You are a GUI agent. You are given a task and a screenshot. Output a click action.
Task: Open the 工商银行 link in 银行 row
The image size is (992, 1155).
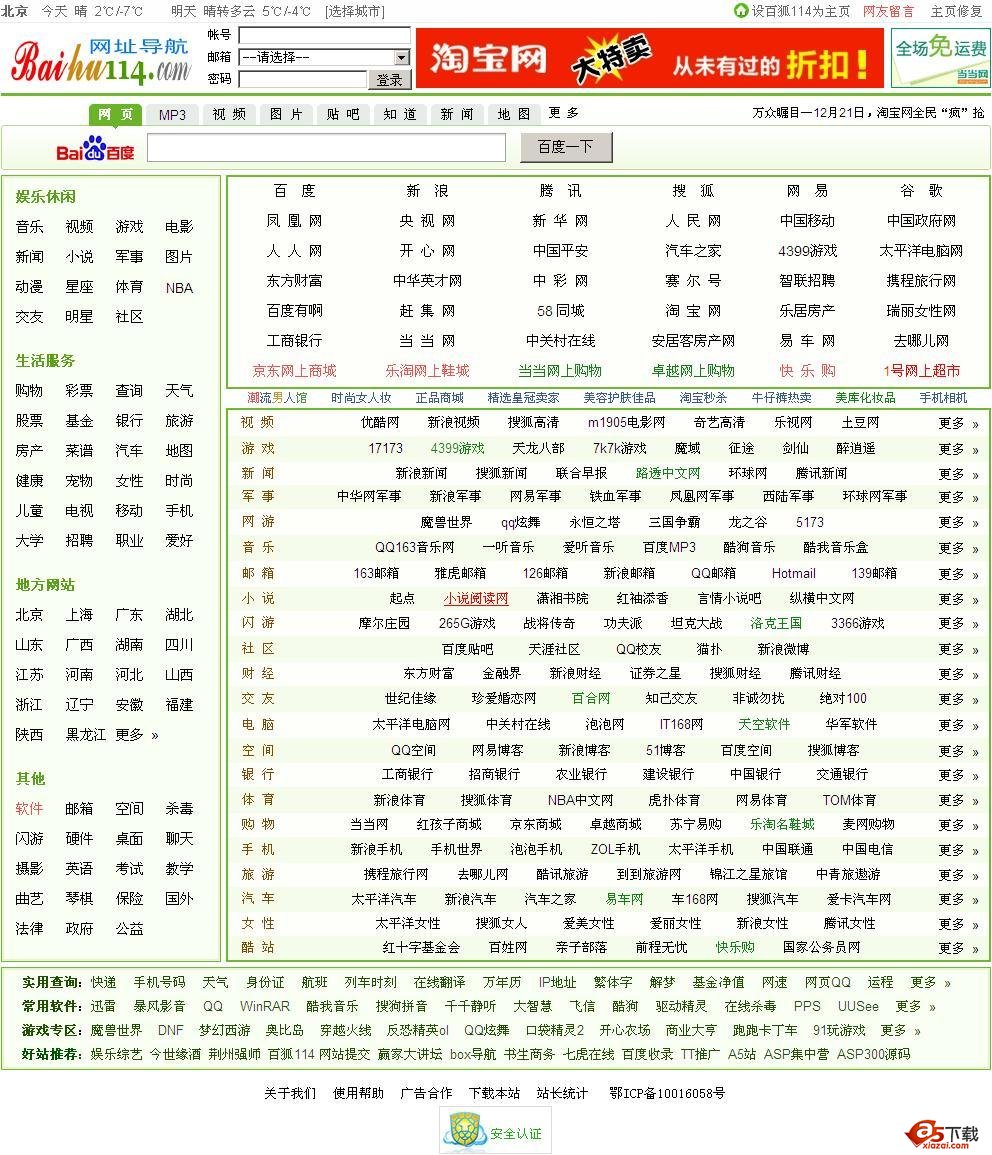[407, 774]
